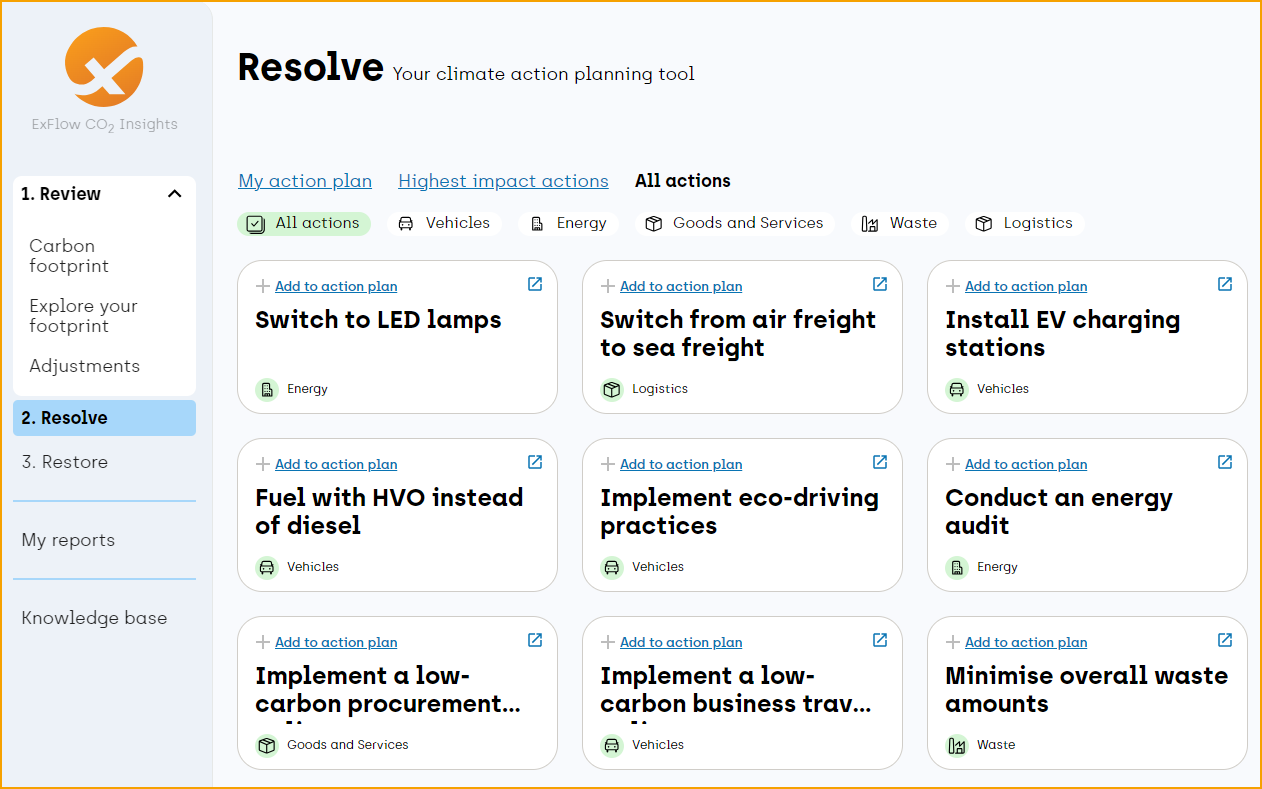Open "Fuel with HVO instead of diesel" externally
The height and width of the screenshot is (789, 1262).
point(534,462)
